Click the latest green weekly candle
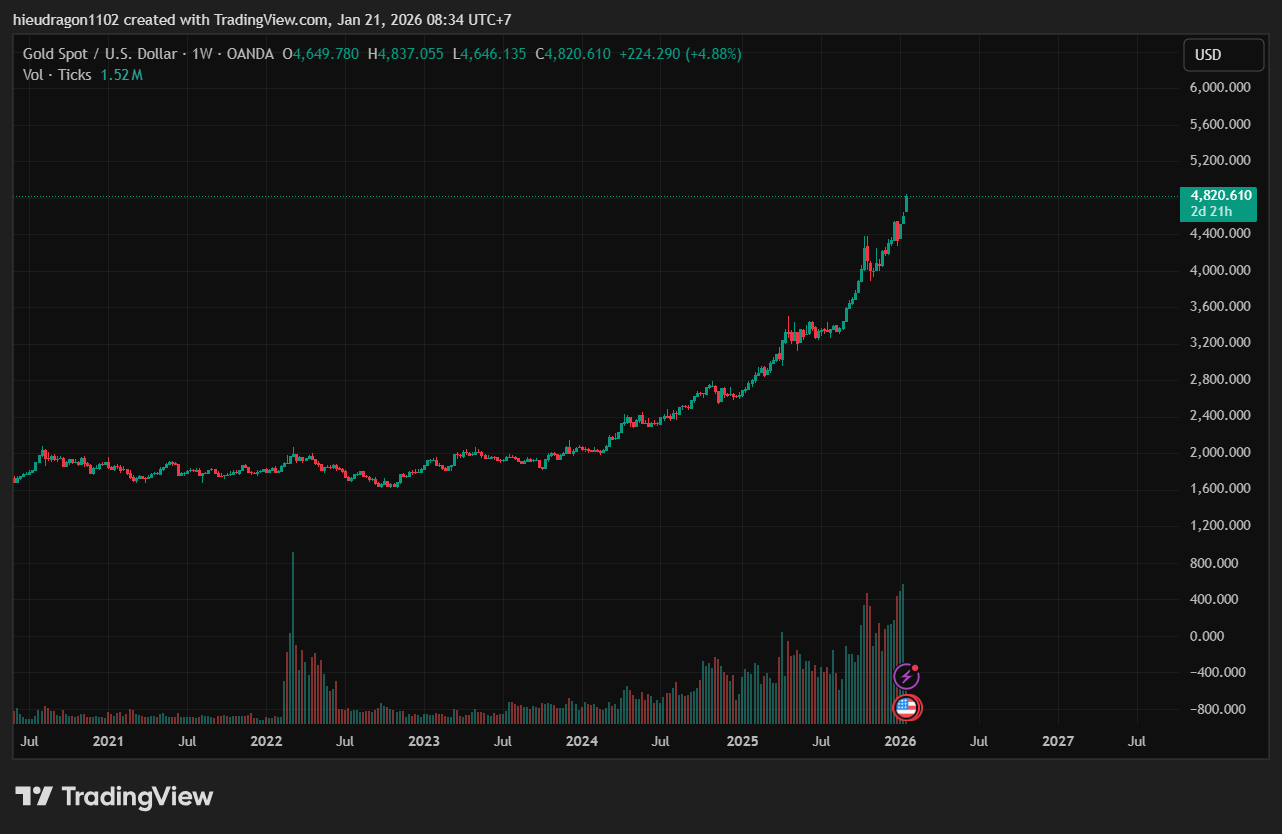 pyautogui.click(x=906, y=204)
